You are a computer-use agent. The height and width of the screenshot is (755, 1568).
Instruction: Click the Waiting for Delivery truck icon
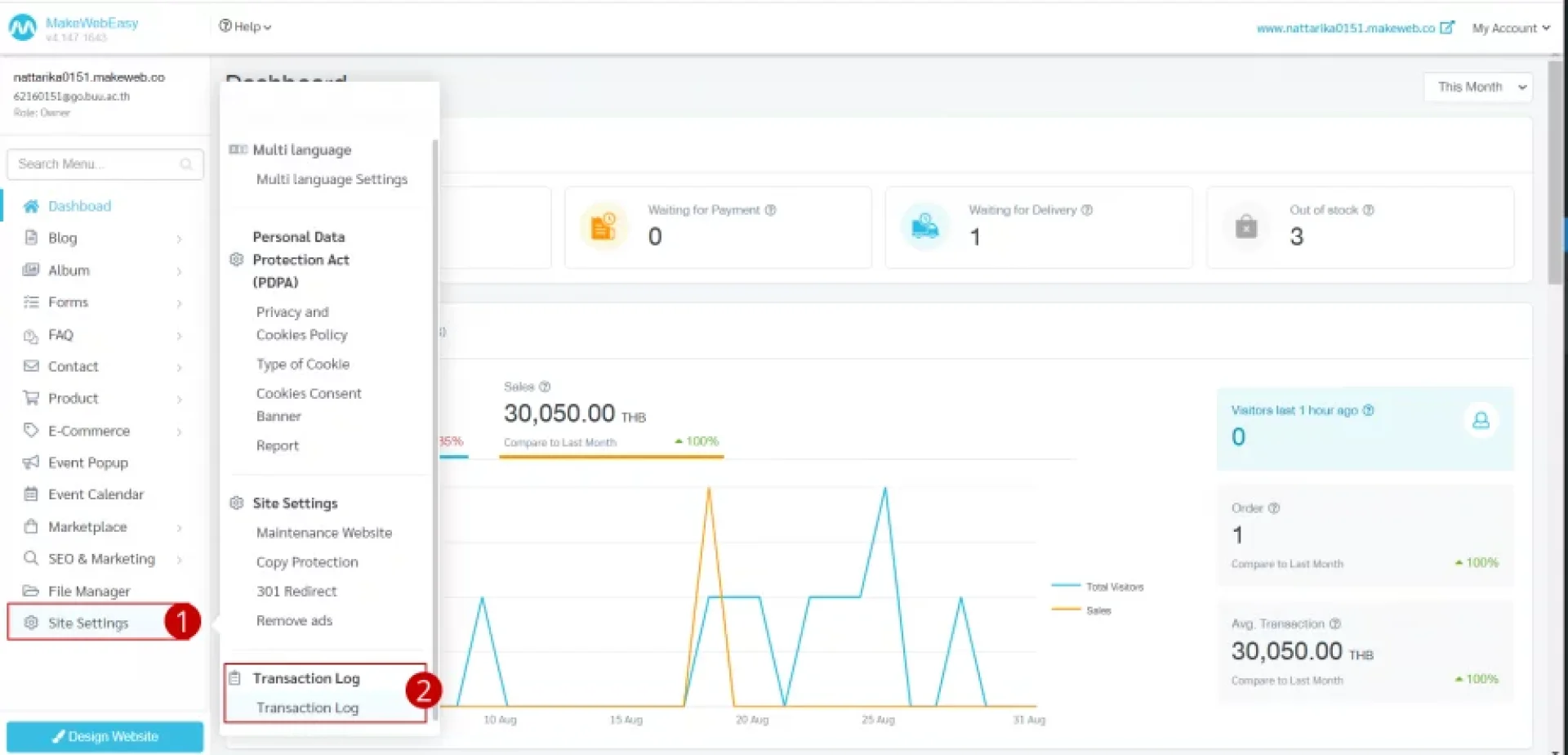point(924,226)
